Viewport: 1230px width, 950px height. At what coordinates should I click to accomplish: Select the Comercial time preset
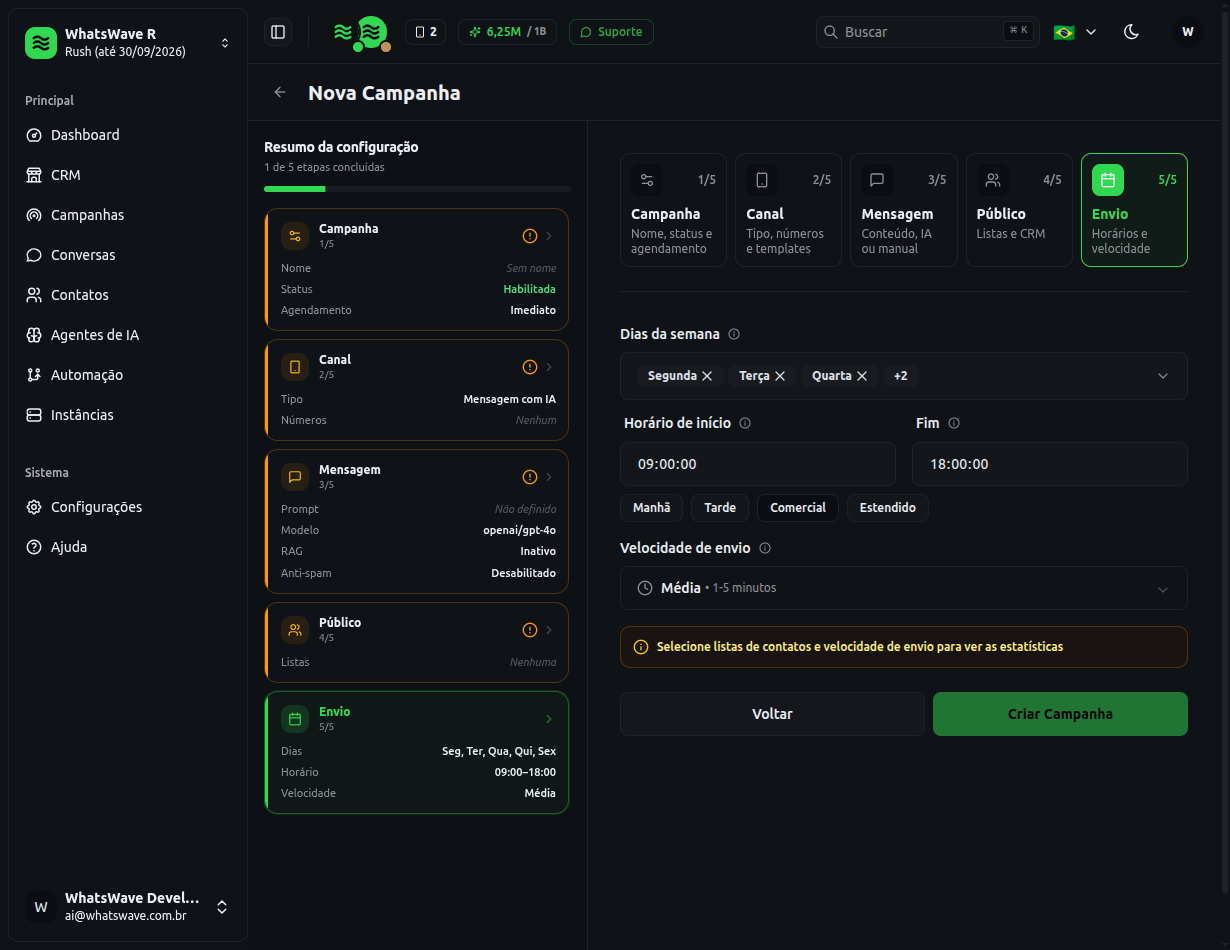click(x=798, y=508)
